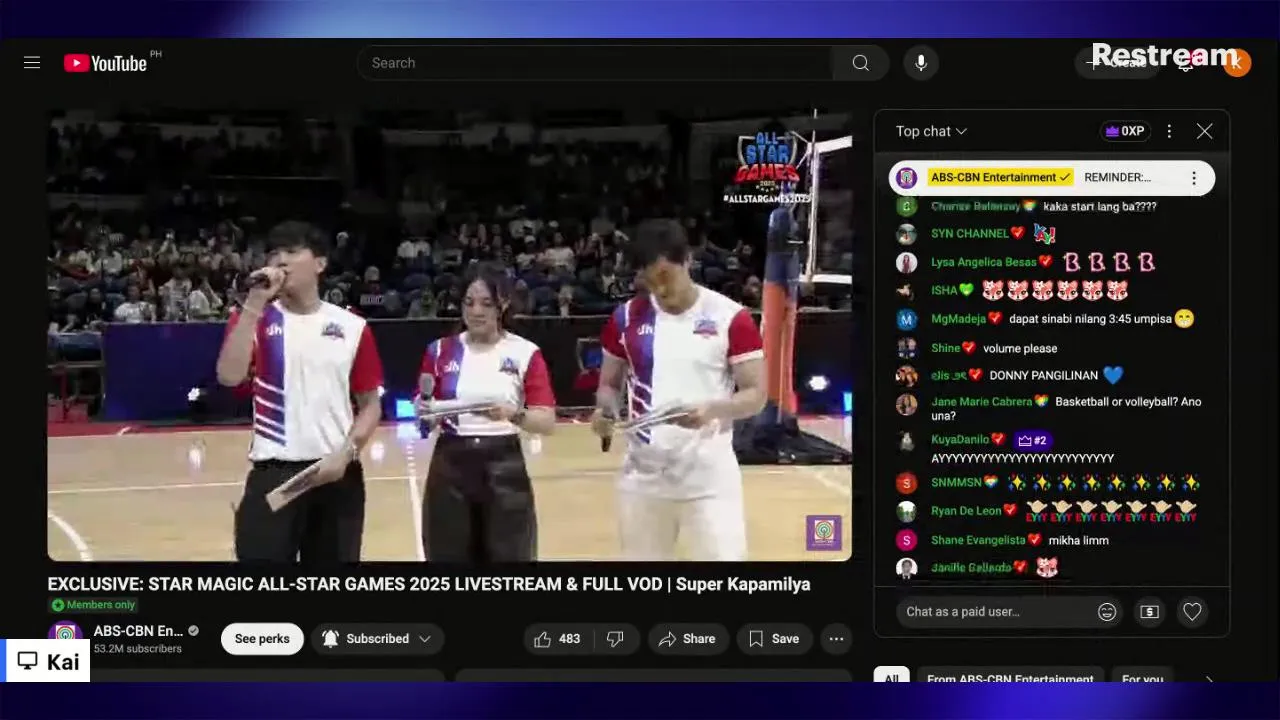Select SYN CHANNEL's chat username

[969, 234]
